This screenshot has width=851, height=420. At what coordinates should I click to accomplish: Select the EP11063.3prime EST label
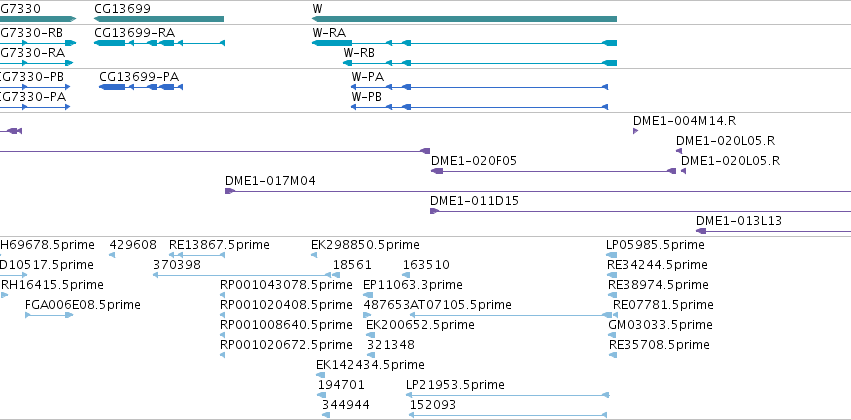413,285
